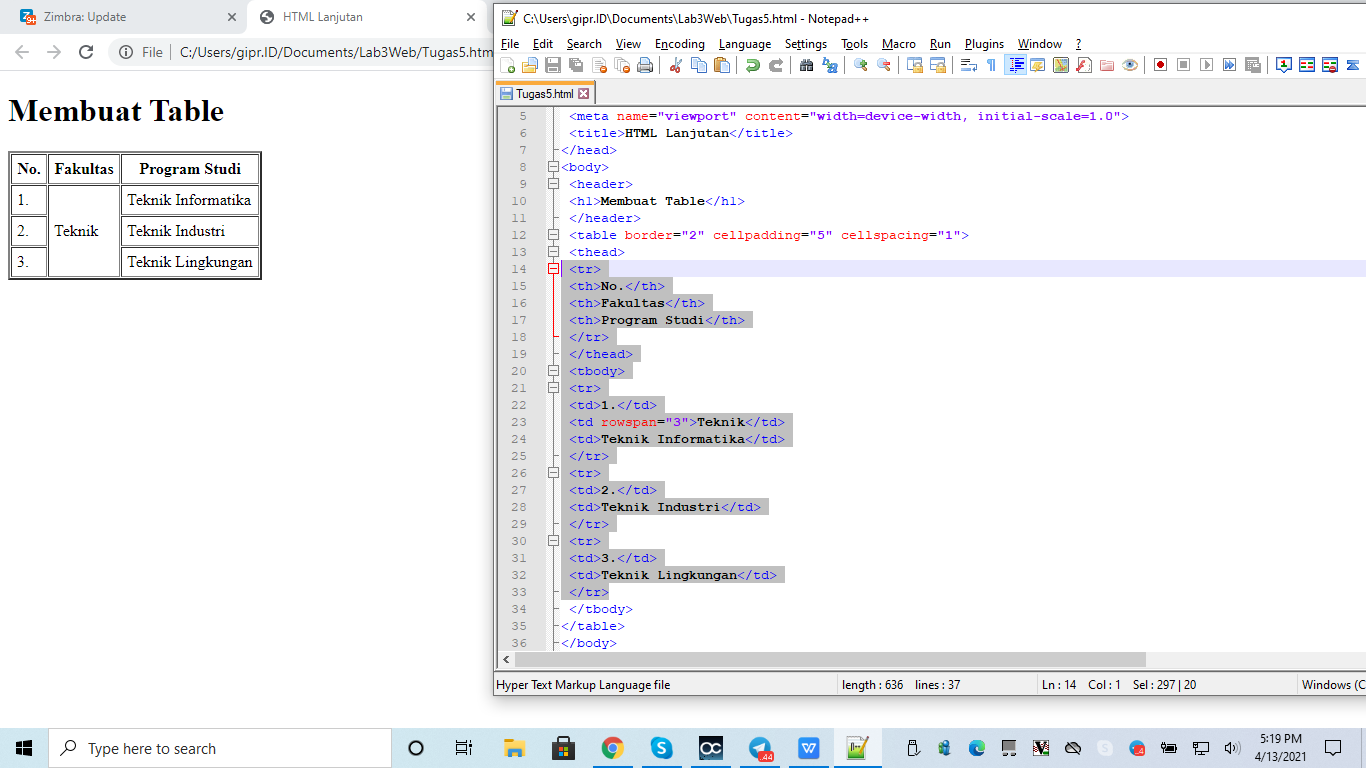Viewport: 1366px width, 768px height.
Task: Collapse the table fold marker on line 12
Action: pos(553,235)
